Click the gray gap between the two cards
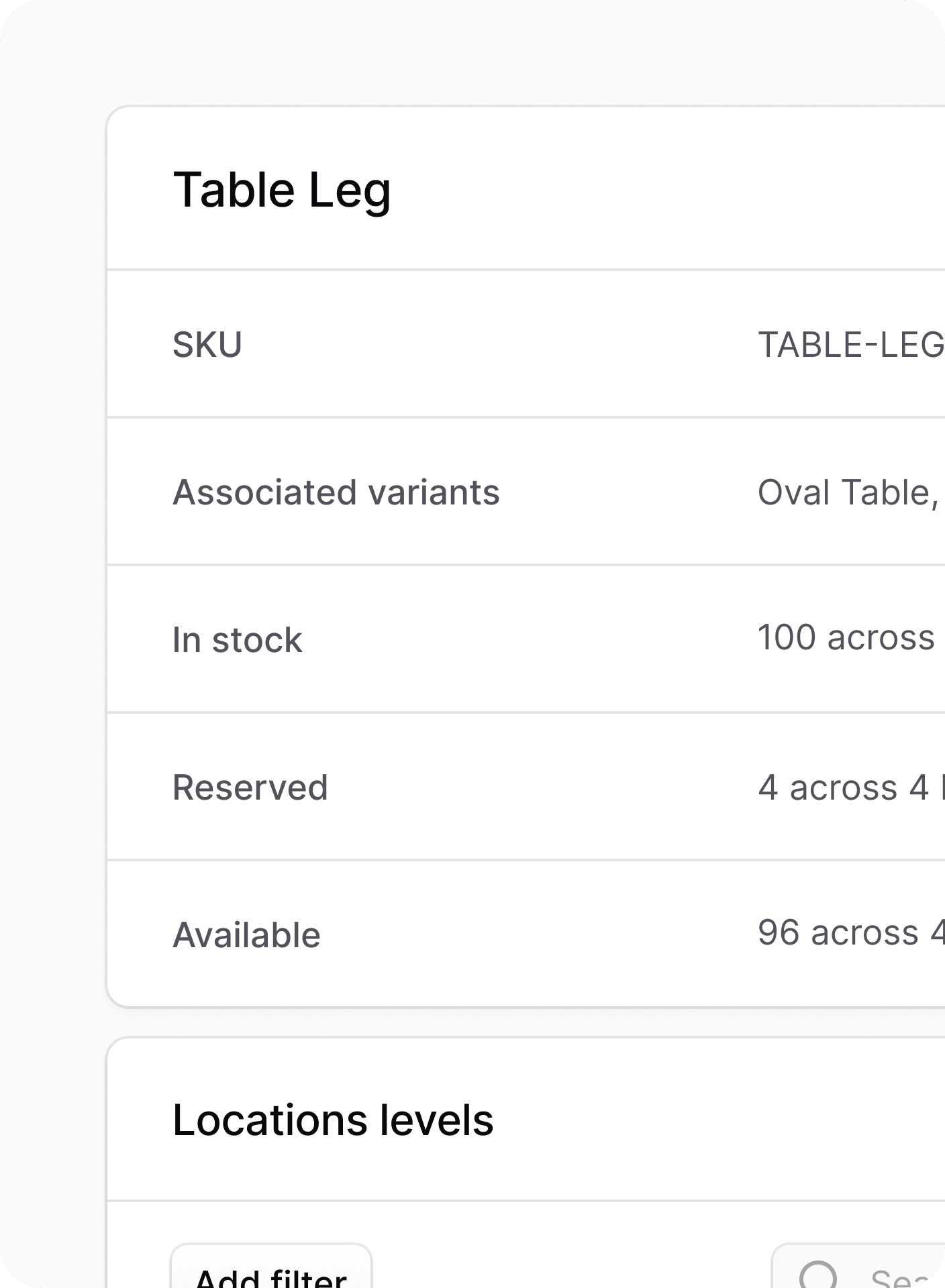This screenshot has width=945, height=1288. [x=470, y=1022]
